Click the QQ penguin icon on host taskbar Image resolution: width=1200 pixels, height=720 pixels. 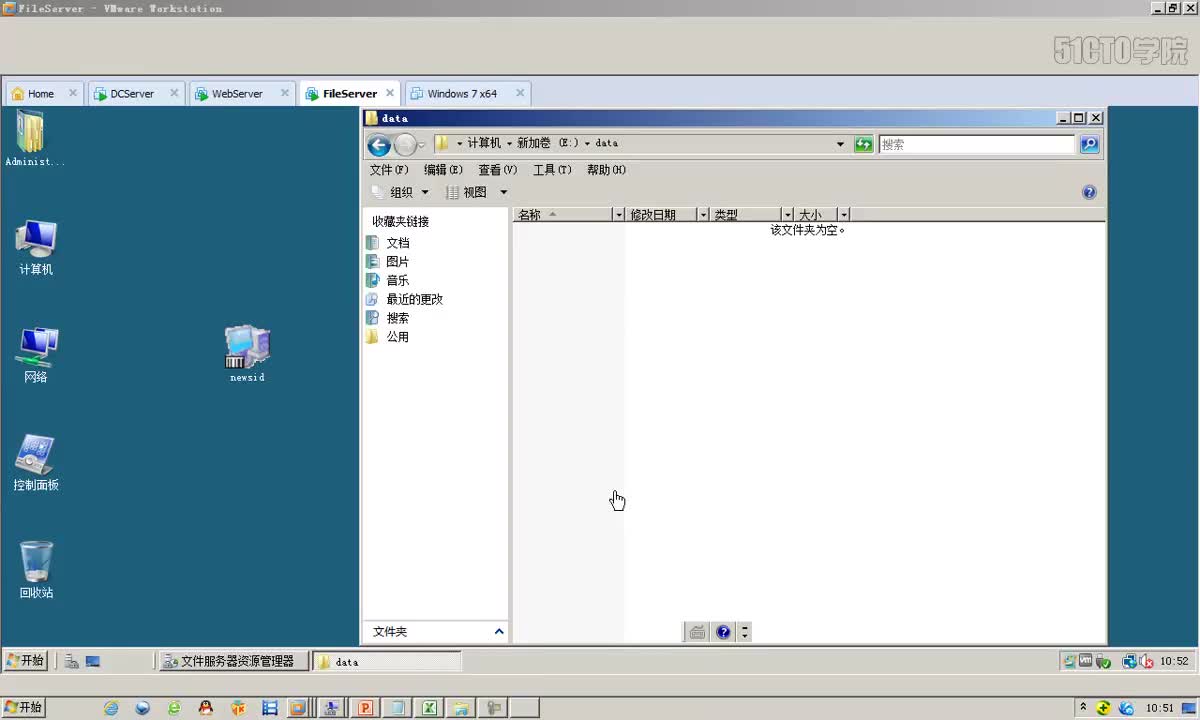pyautogui.click(x=206, y=708)
